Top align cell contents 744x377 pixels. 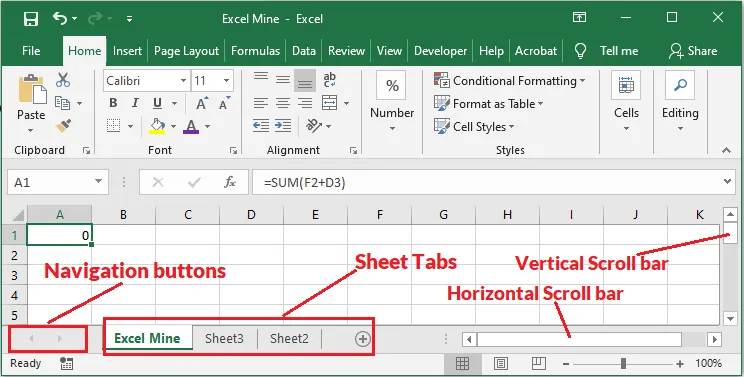260,79
